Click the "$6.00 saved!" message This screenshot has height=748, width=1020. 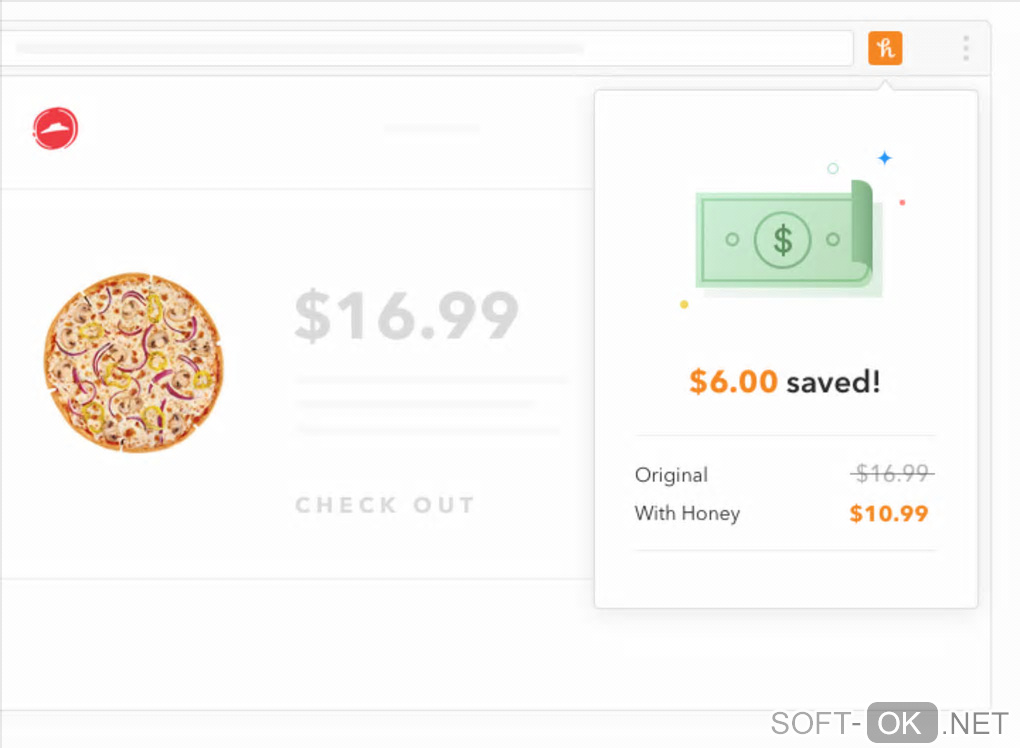tap(785, 381)
